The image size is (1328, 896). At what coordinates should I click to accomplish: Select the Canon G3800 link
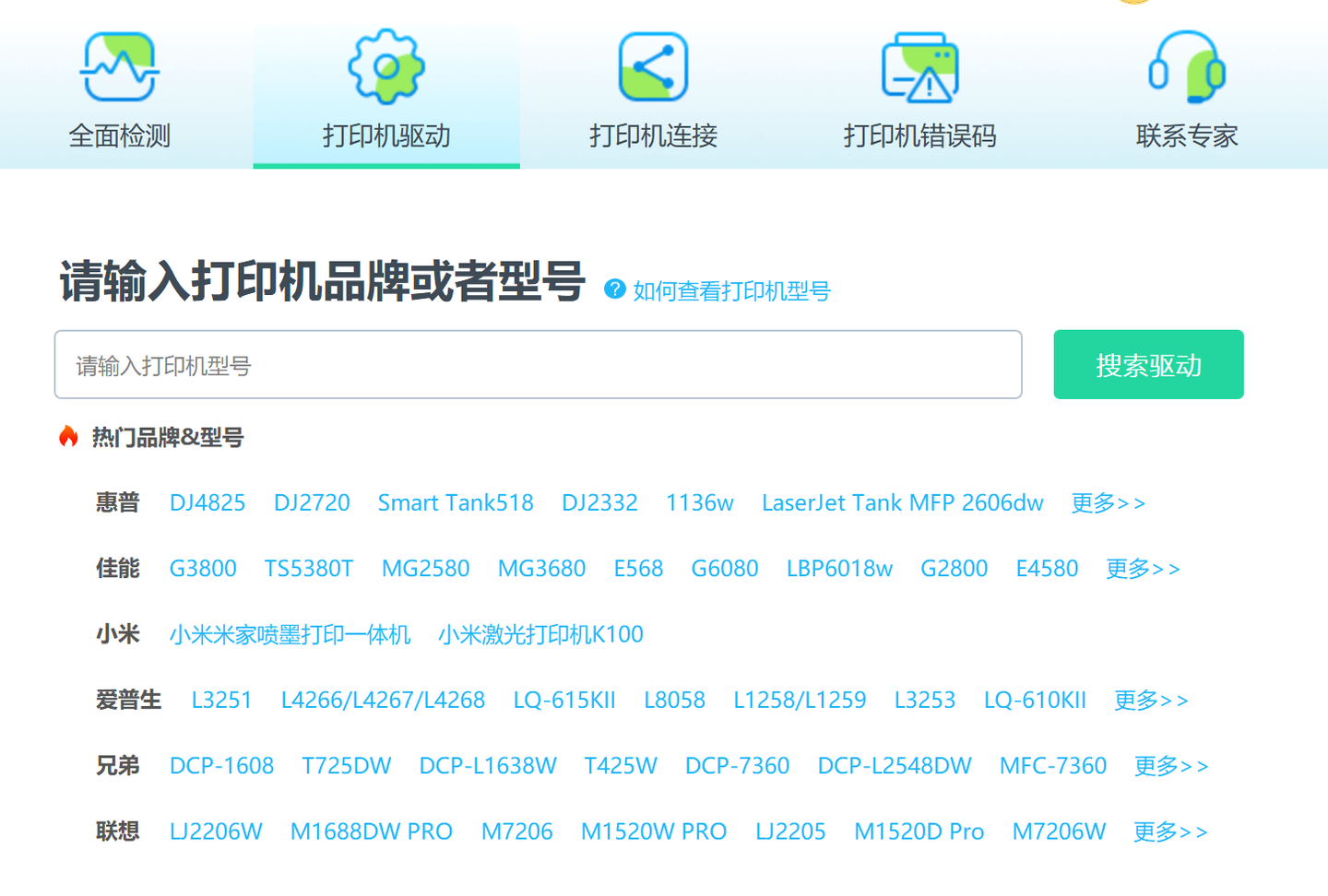click(x=203, y=569)
